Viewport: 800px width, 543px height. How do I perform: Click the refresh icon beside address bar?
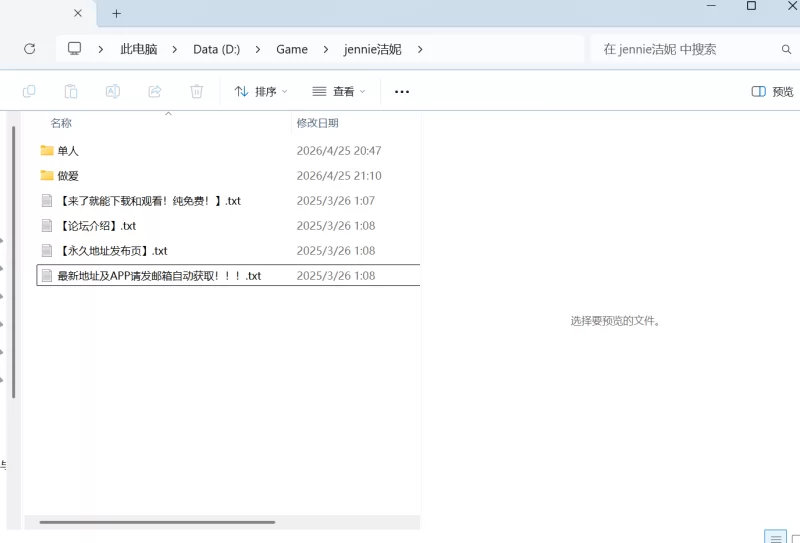pos(30,49)
